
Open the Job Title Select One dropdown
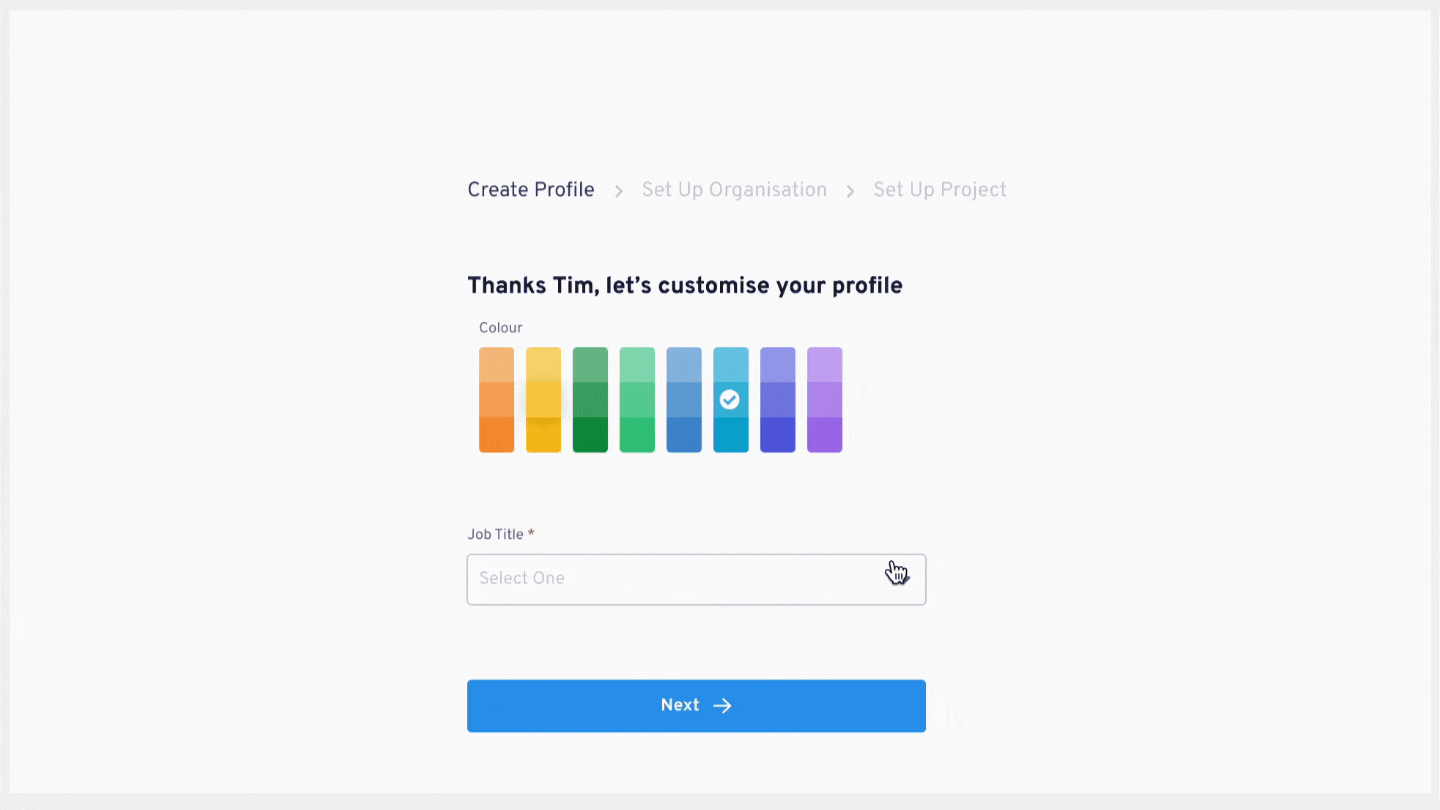[x=696, y=579]
